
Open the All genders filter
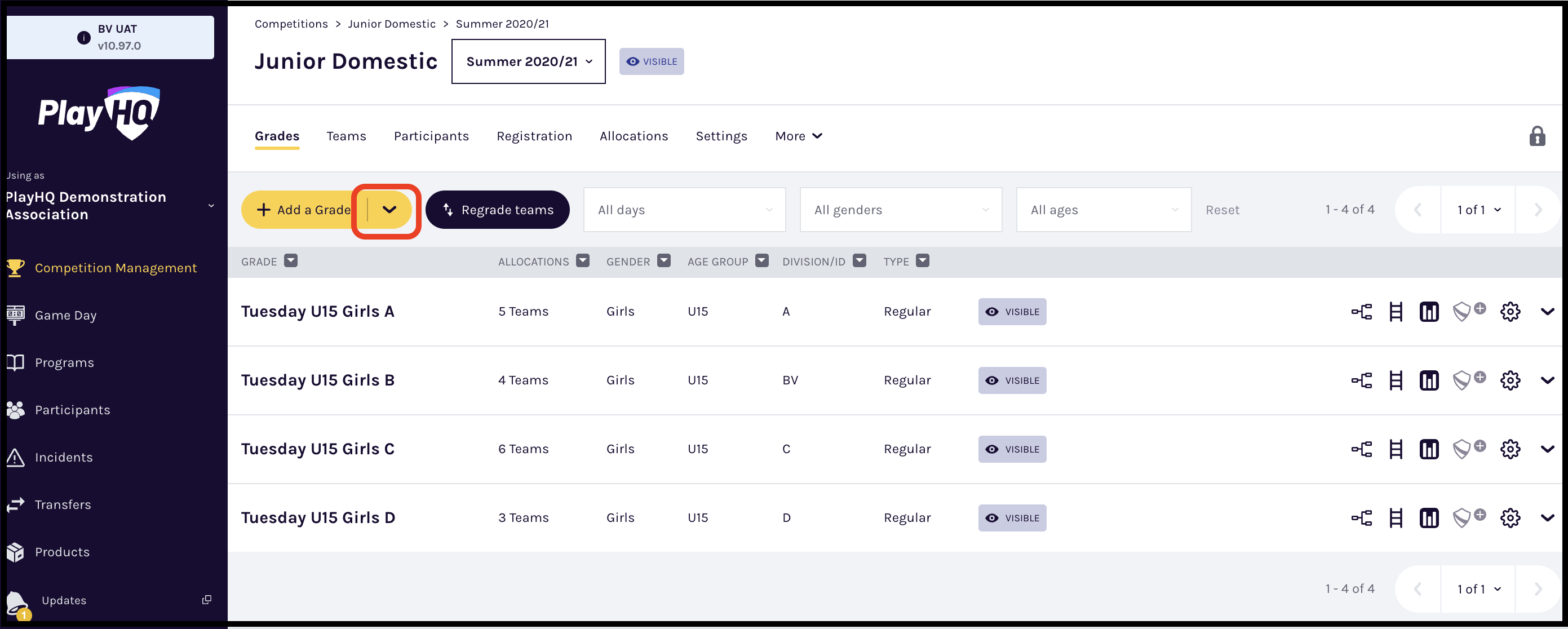coord(900,210)
